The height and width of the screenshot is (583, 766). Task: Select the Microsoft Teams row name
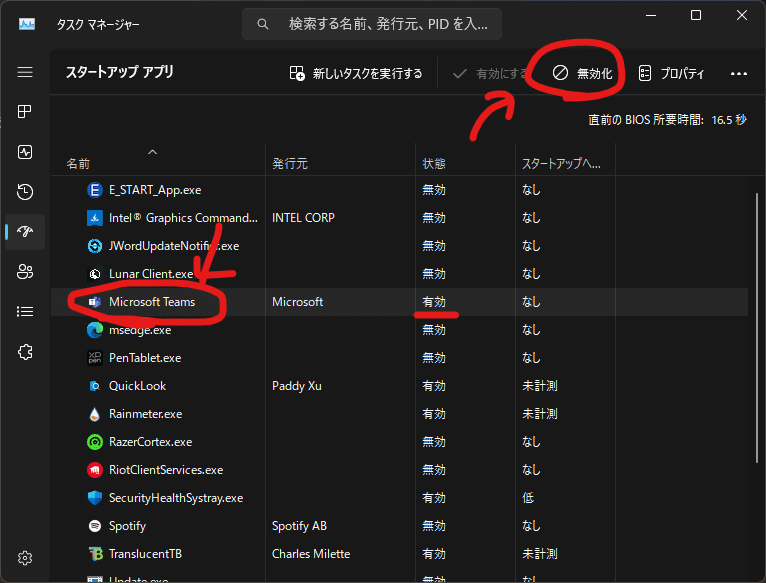[x=152, y=302]
